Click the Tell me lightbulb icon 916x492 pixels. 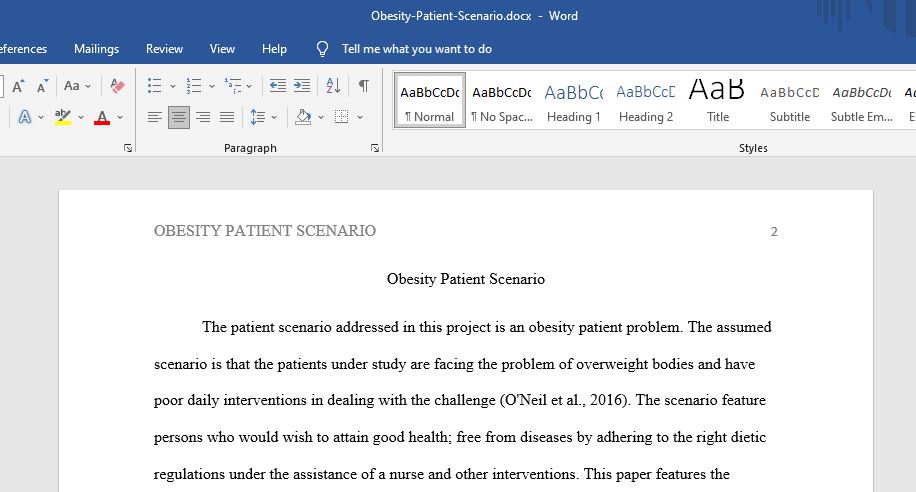[322, 49]
